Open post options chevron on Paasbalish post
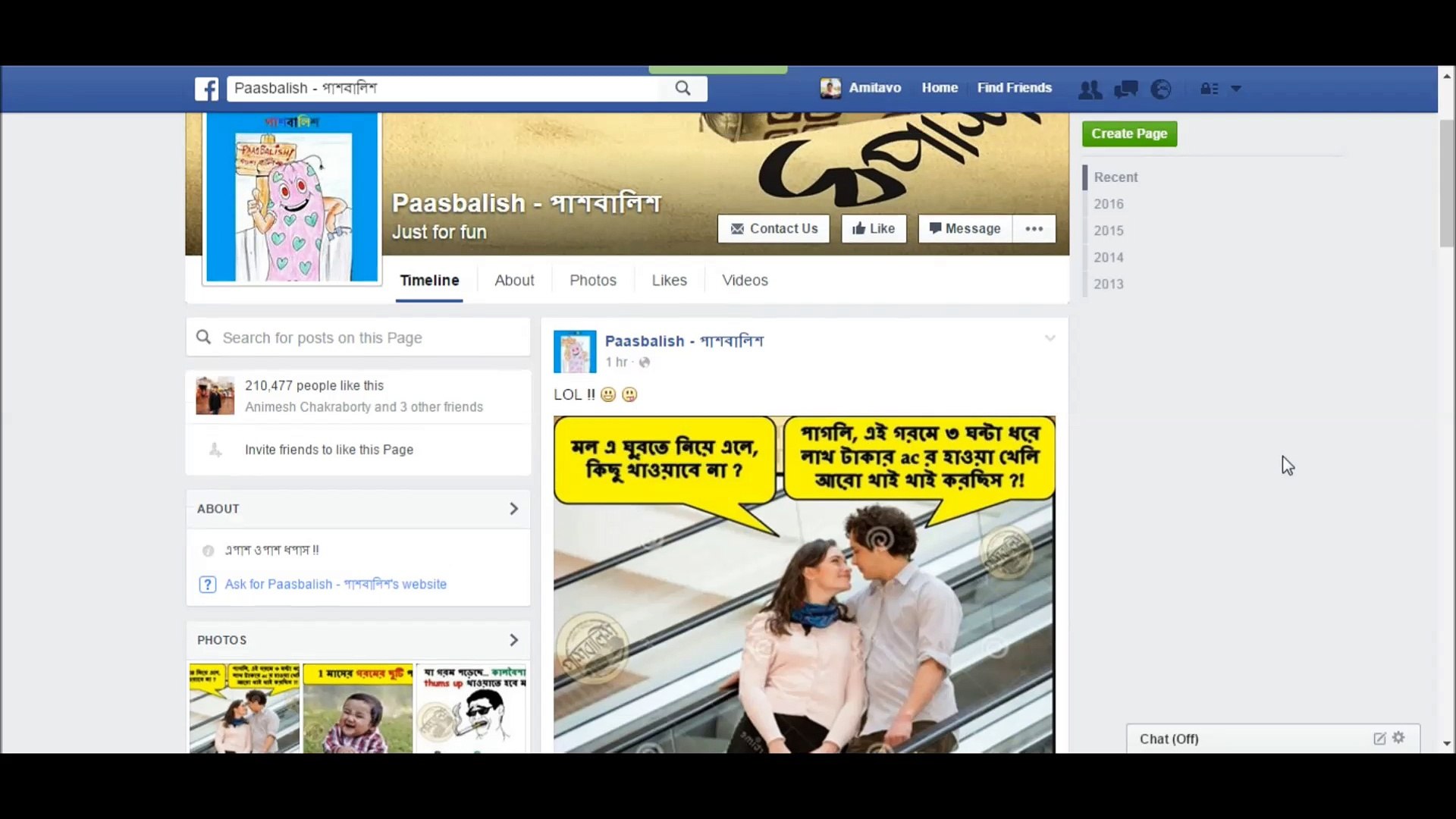This screenshot has height=819, width=1456. (1050, 338)
